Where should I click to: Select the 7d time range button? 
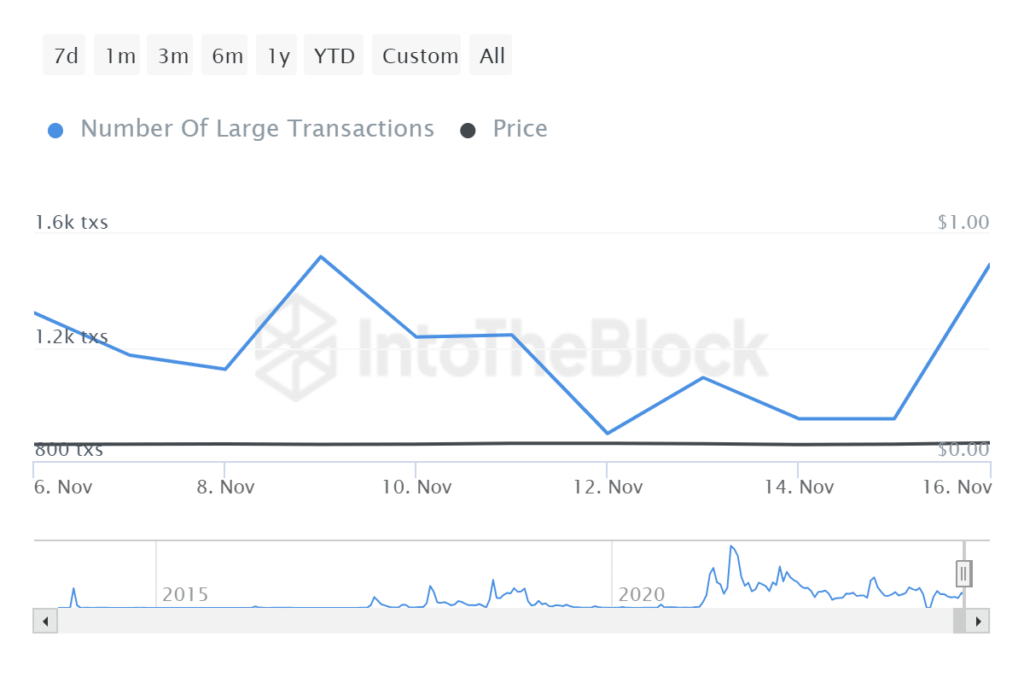[x=65, y=56]
